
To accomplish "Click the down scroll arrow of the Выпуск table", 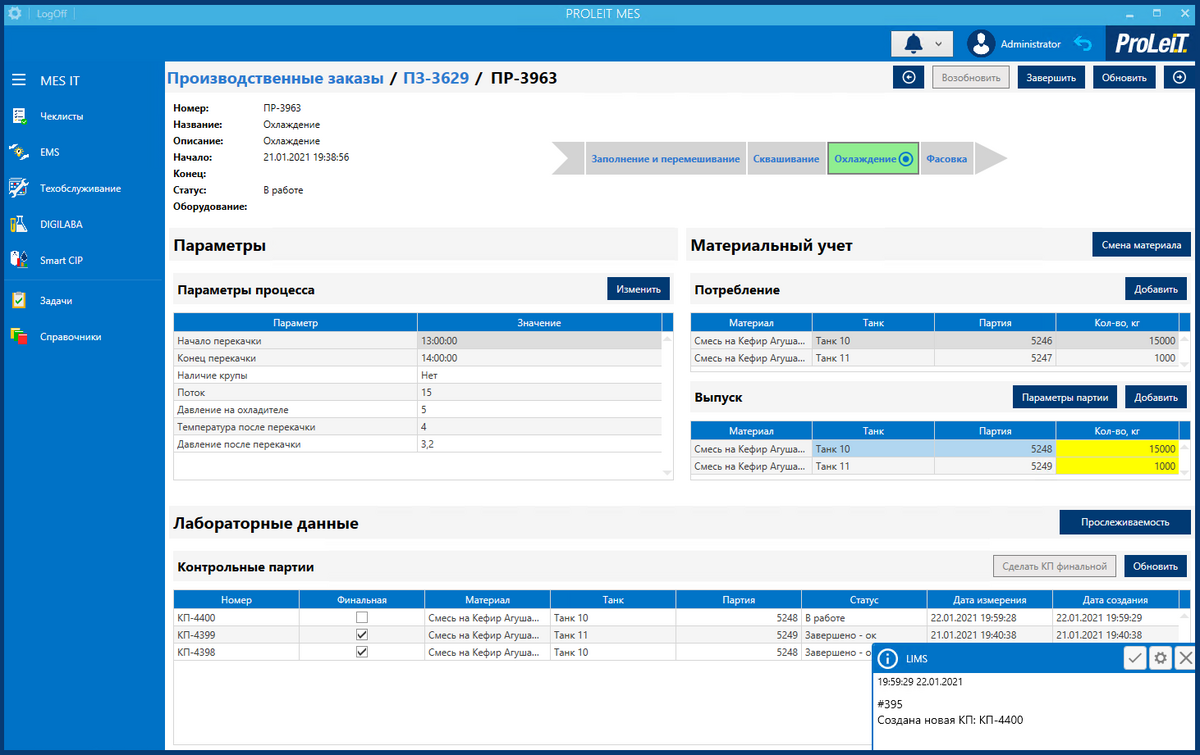I will tap(1184, 471).
